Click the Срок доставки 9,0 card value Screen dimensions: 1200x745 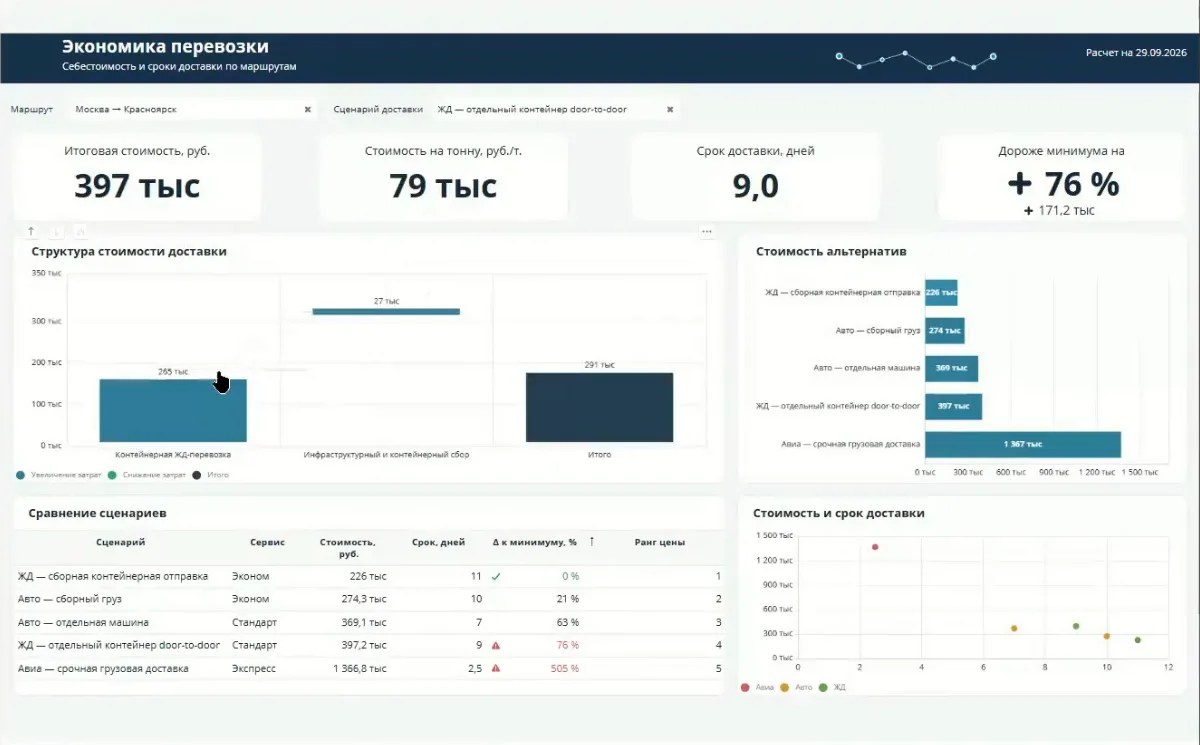(x=756, y=186)
